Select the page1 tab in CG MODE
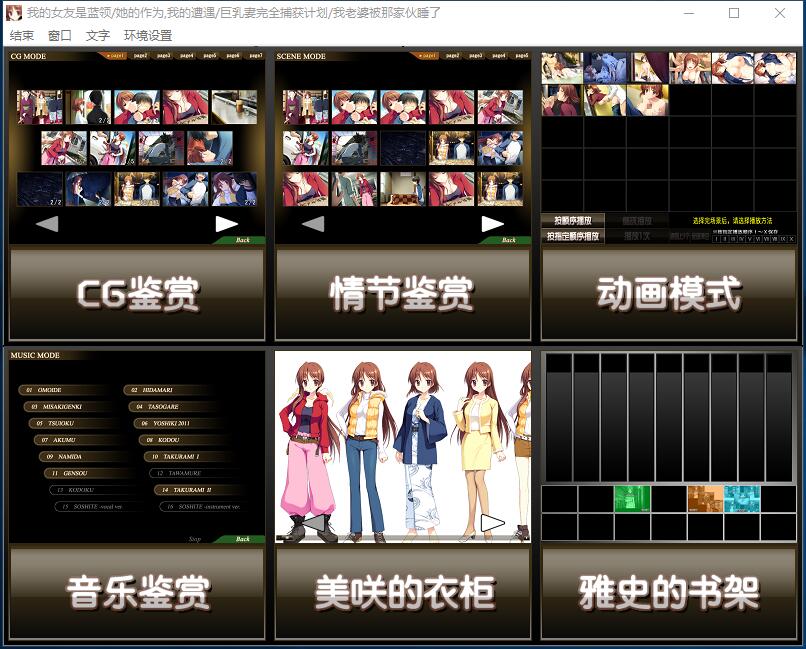 (x=116, y=55)
